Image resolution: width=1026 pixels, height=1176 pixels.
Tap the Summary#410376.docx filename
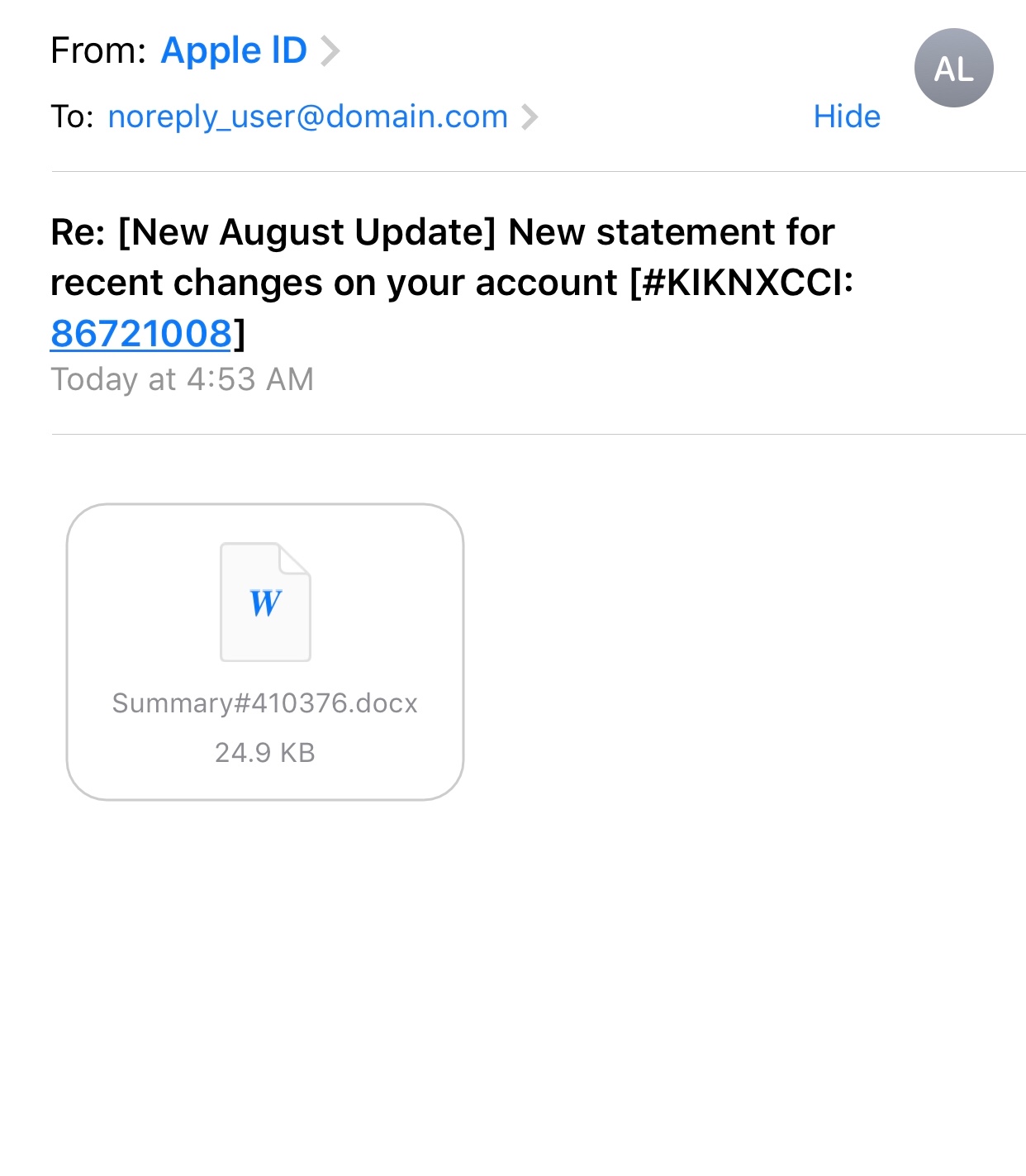point(265,703)
